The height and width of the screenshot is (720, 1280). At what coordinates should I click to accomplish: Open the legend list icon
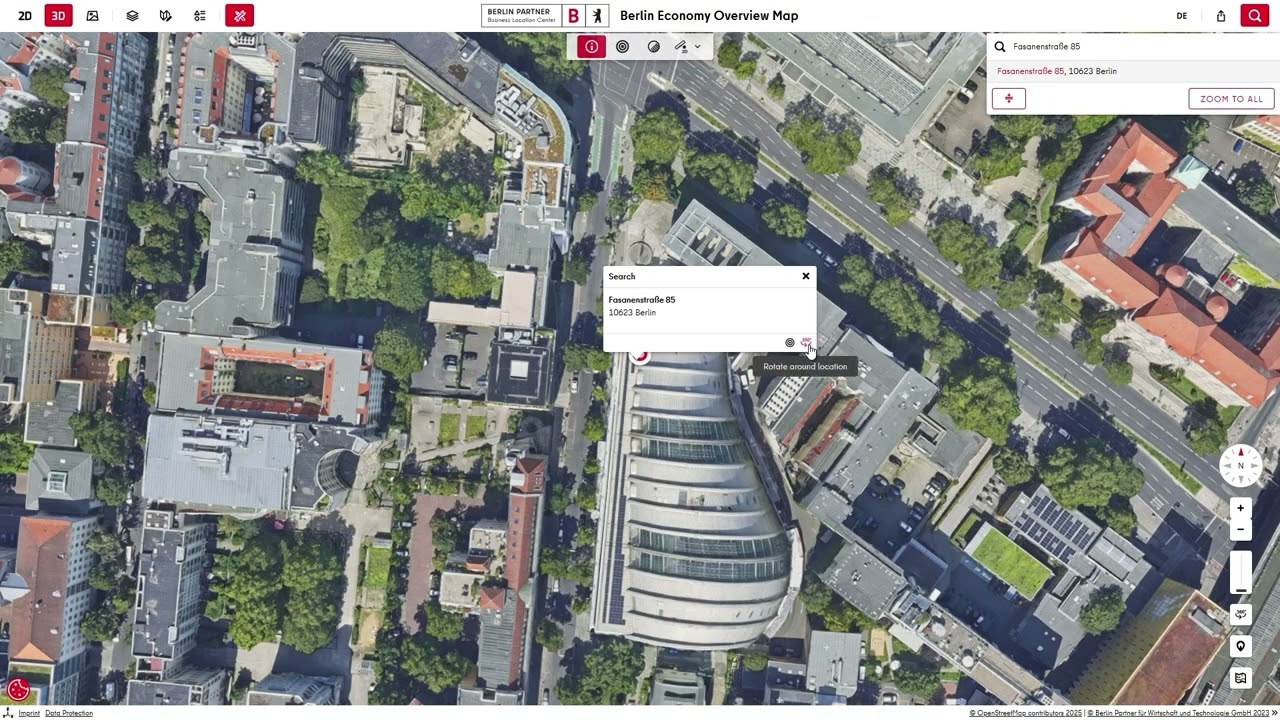pos(200,16)
